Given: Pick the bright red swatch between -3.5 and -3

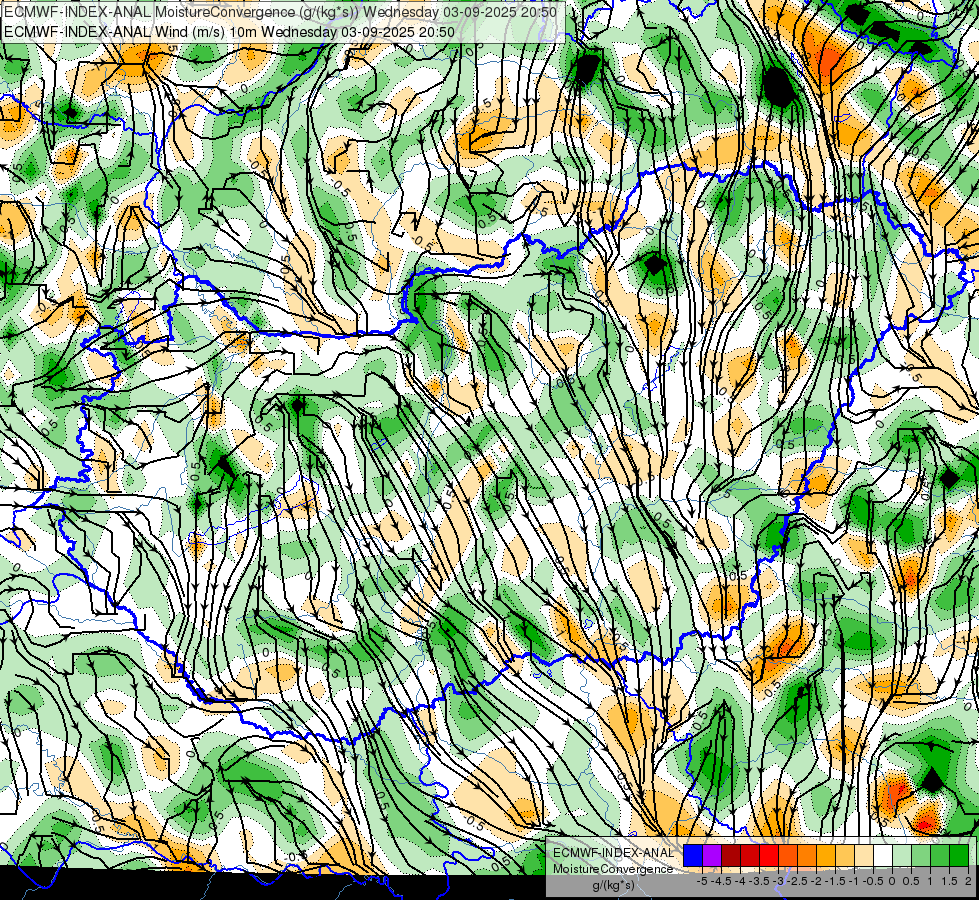Looking at the screenshot, I should coord(769,855).
